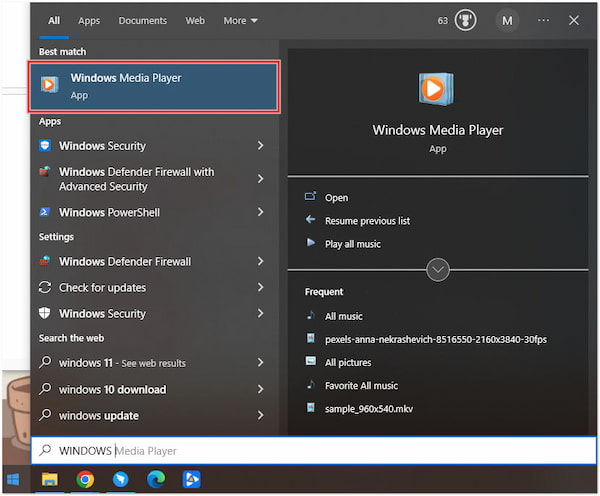
Task: Click the Resume previous list arrow icon
Action: [310, 220]
